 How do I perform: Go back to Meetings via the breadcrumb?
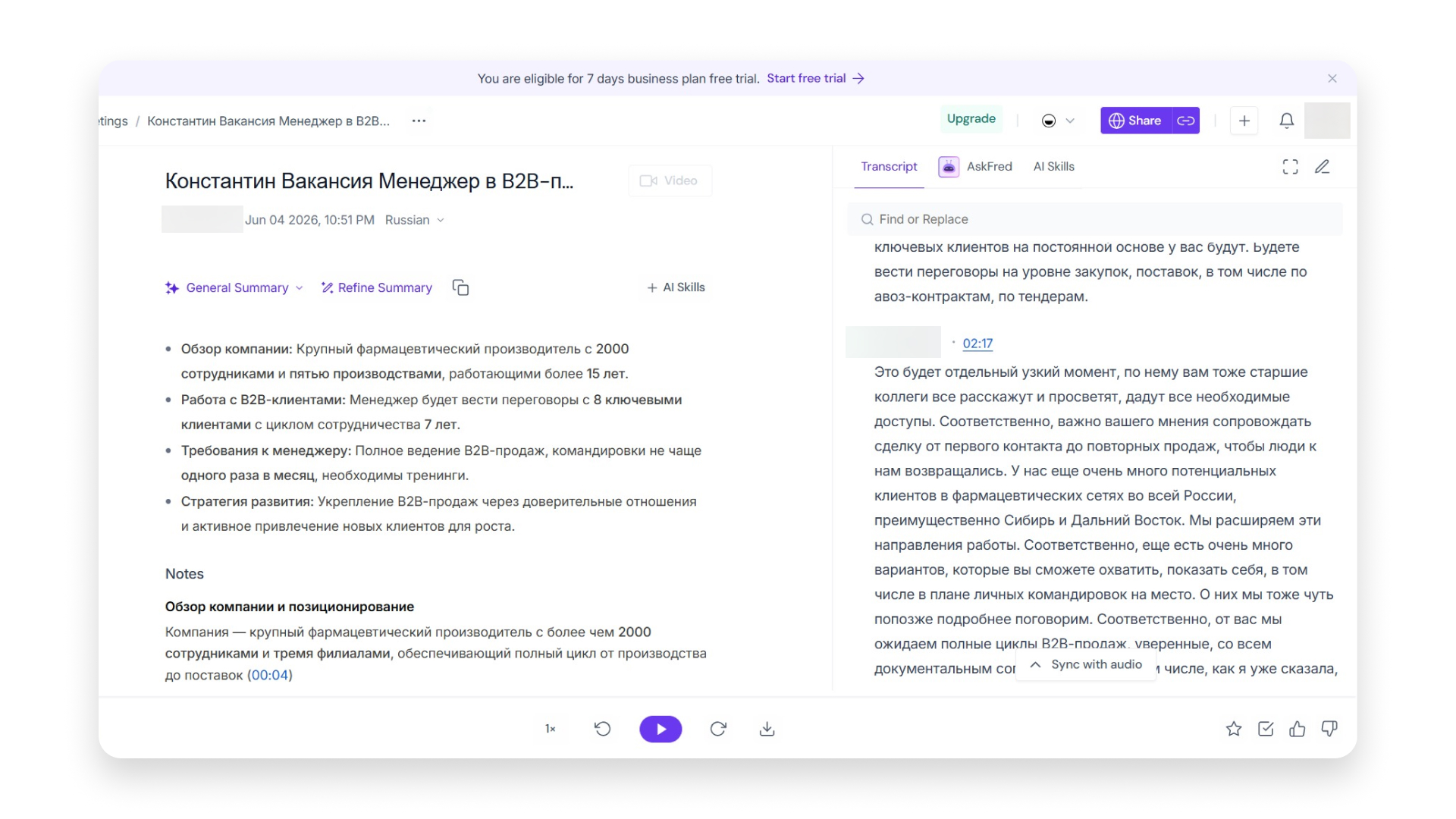[113, 121]
